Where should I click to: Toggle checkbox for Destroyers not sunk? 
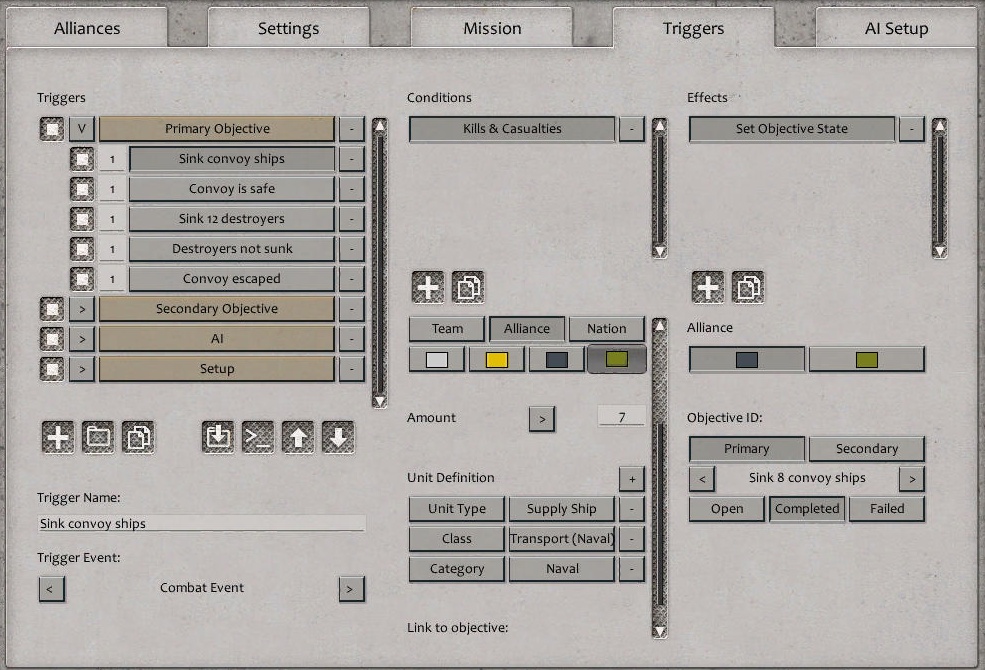tap(82, 249)
